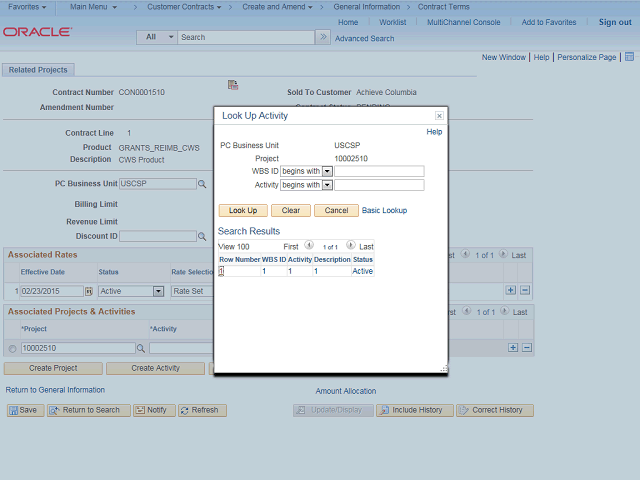Click the Active status result link
This screenshot has width=640, height=480.
362,271
